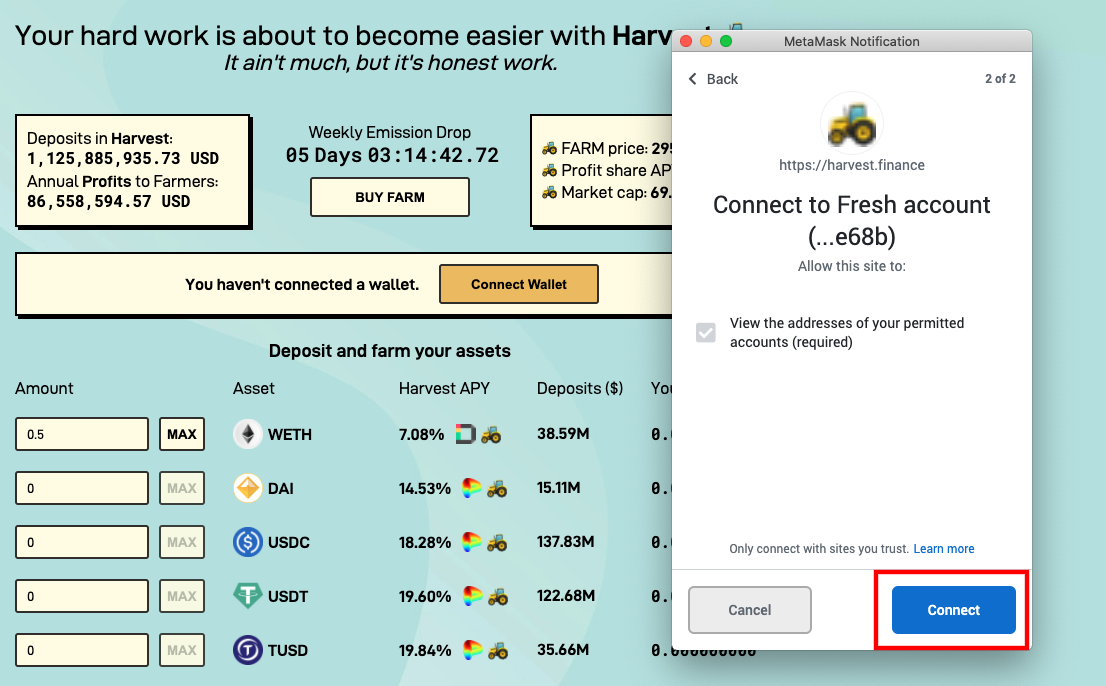Click the 7.08% WETH APY value
Screen dimensions: 1106x686
point(421,434)
